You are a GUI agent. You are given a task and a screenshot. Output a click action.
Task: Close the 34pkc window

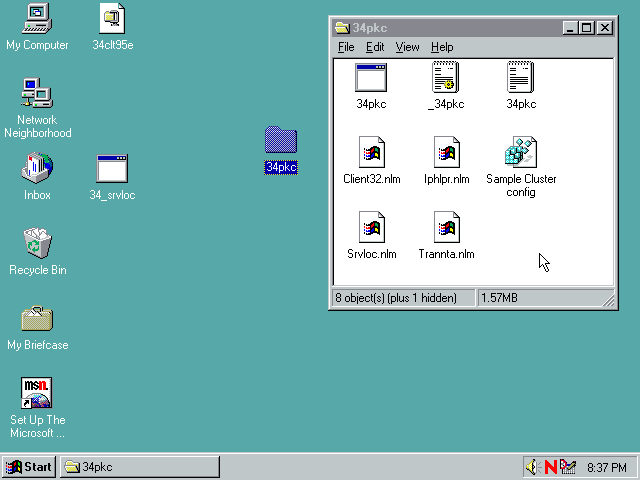pyautogui.click(x=605, y=28)
